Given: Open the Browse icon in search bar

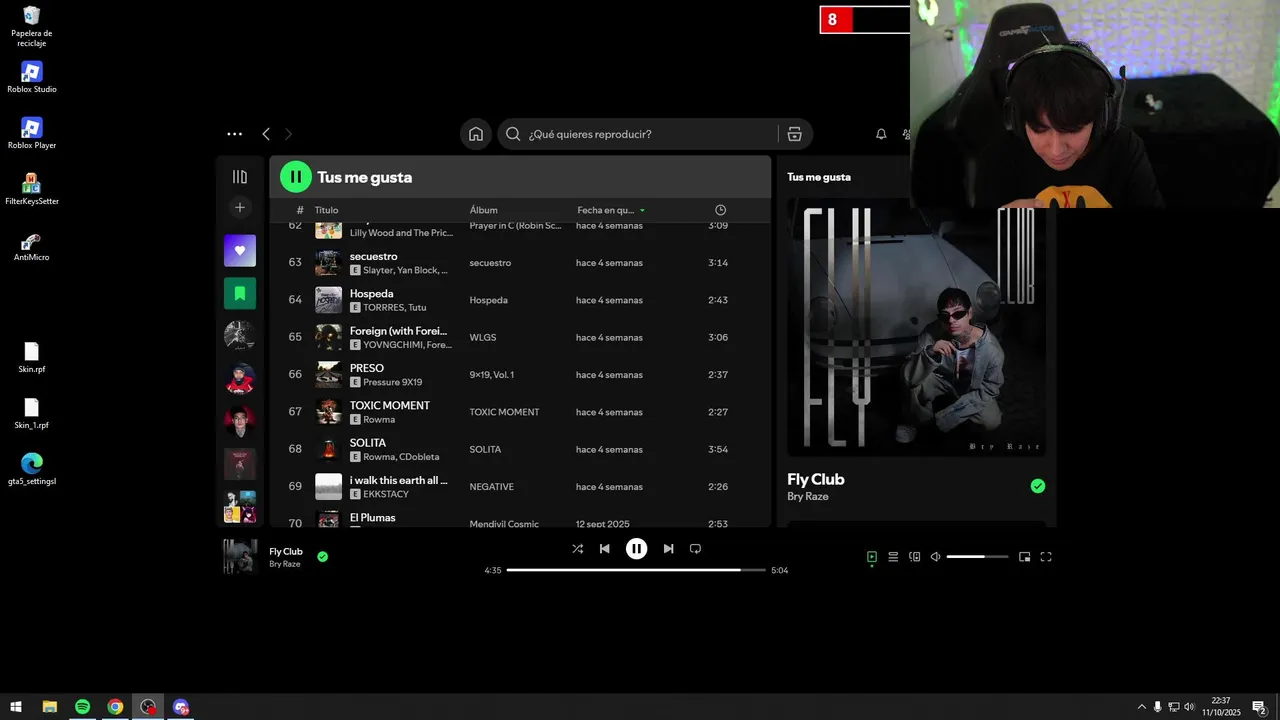Looking at the screenshot, I should [794, 134].
